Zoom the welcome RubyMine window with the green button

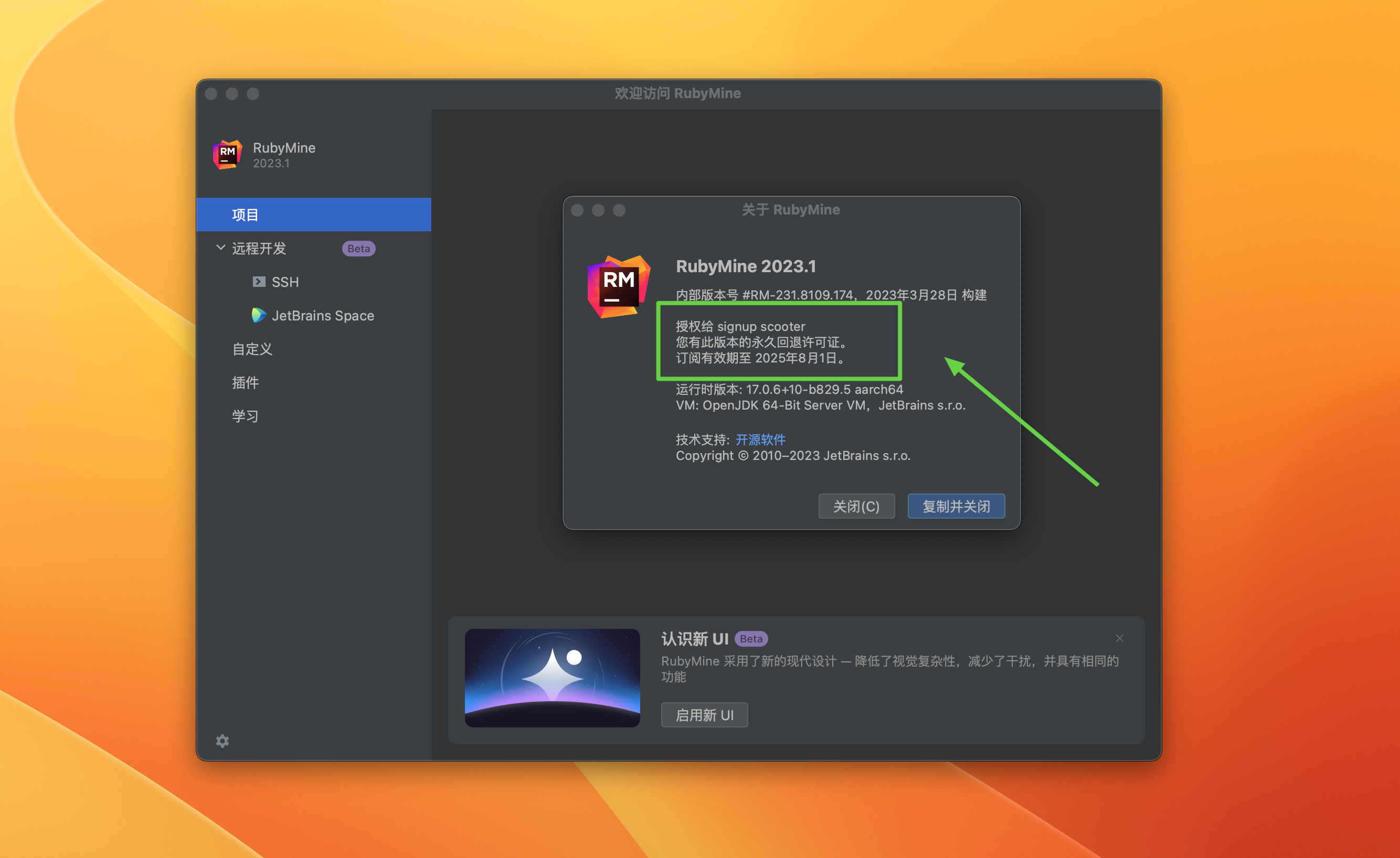(x=253, y=94)
